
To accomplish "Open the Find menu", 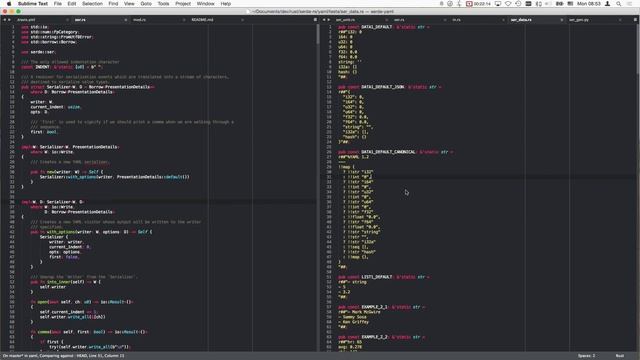I will point(113,4).
